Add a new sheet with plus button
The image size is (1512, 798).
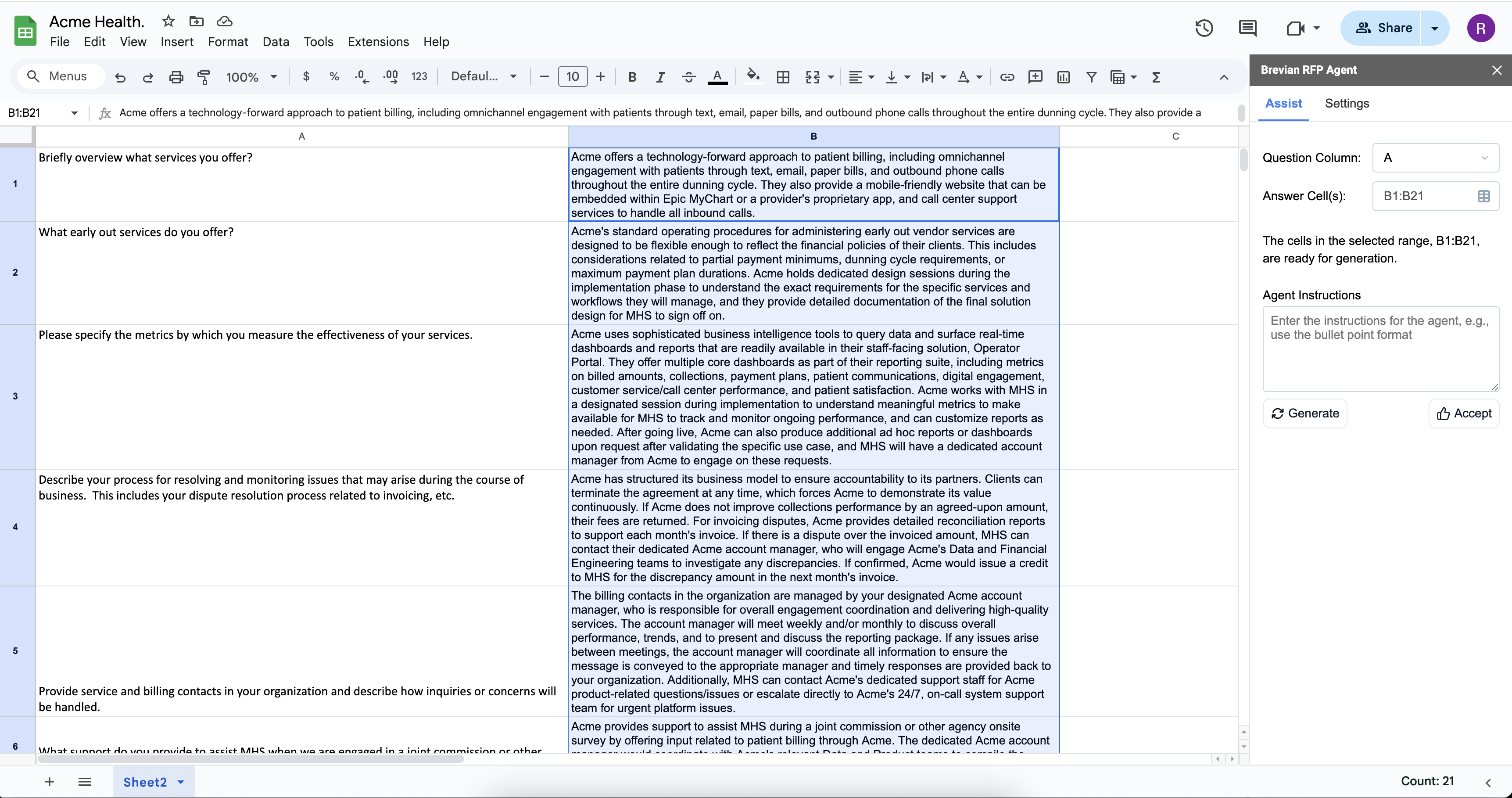tap(49, 782)
